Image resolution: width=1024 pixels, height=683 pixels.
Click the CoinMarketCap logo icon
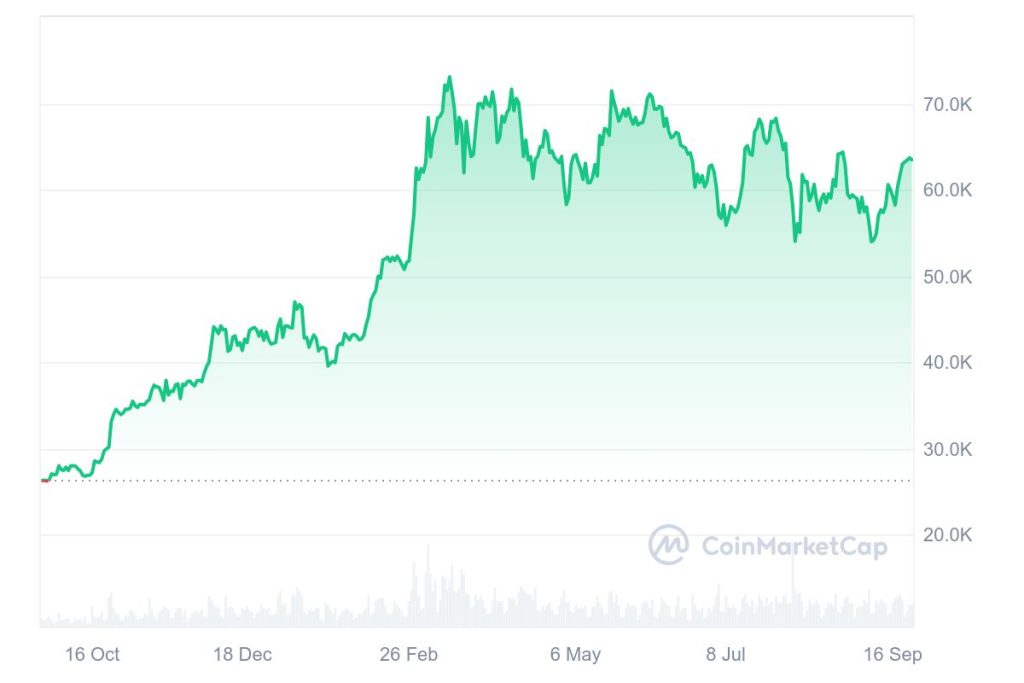668,545
